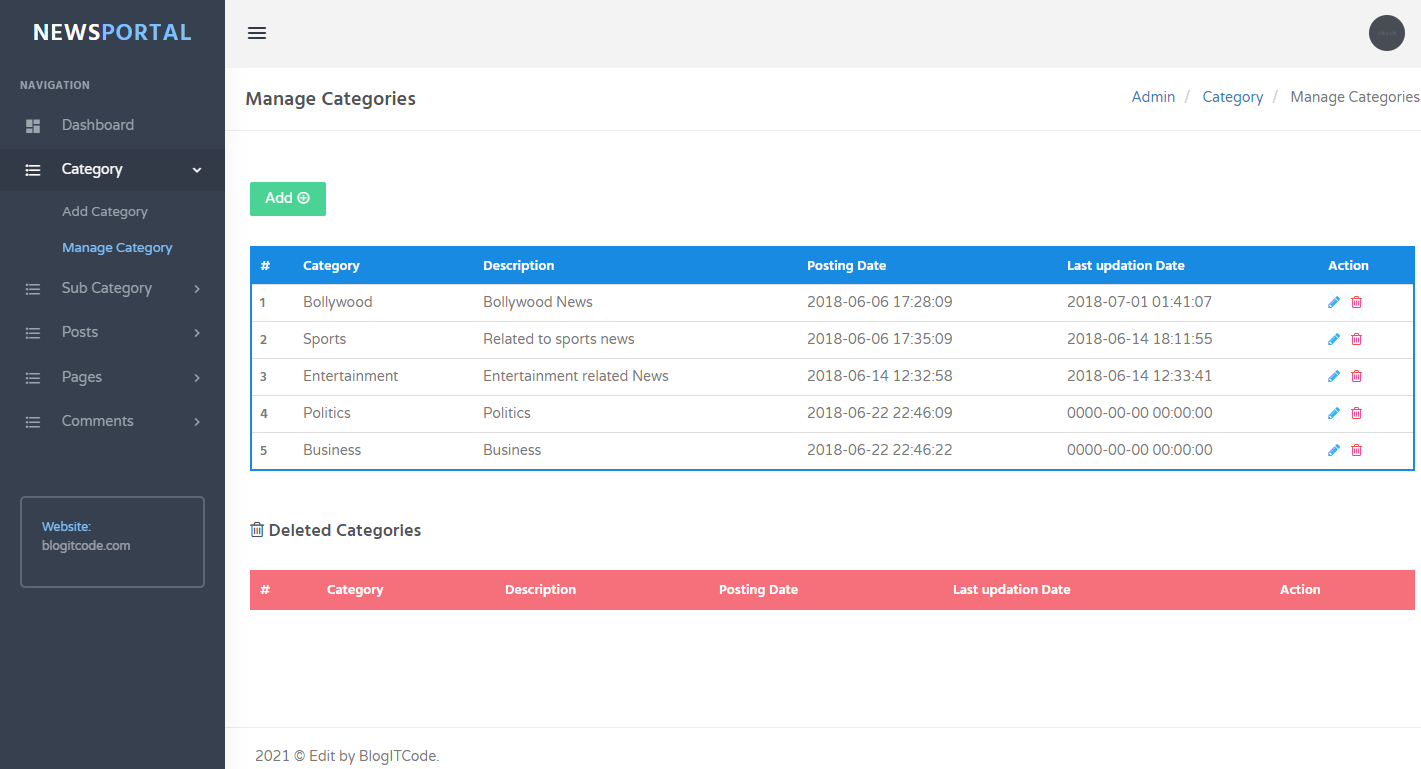The height and width of the screenshot is (769, 1421).
Task: Click the blogitcode.com website text in sidebar
Action: [85, 545]
